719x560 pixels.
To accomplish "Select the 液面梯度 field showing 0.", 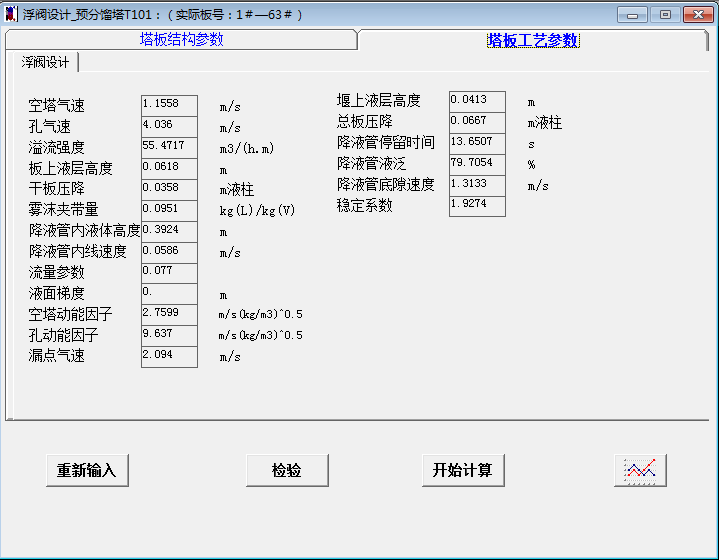I will tap(169, 294).
